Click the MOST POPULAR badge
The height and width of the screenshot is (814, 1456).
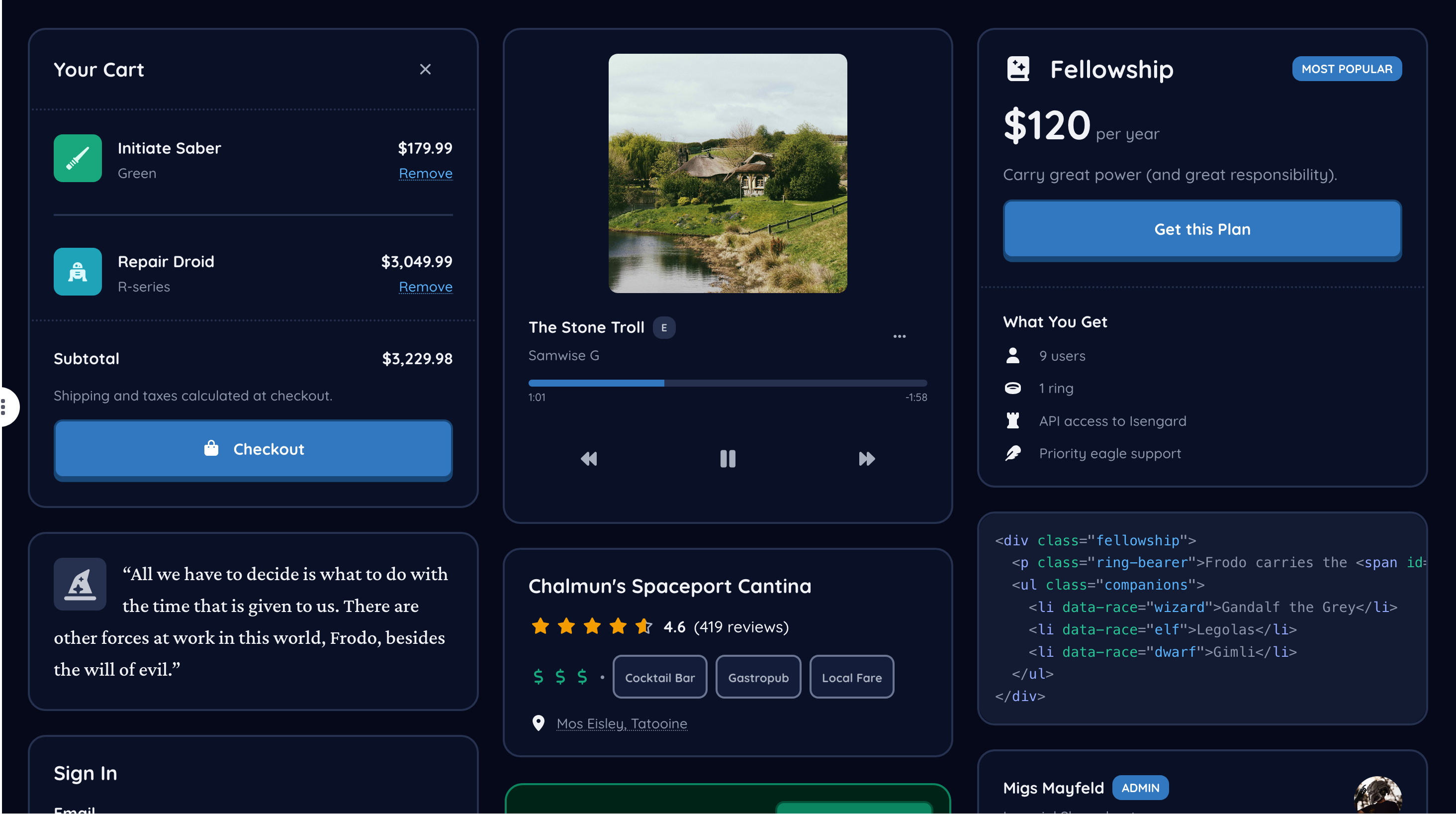click(1346, 69)
